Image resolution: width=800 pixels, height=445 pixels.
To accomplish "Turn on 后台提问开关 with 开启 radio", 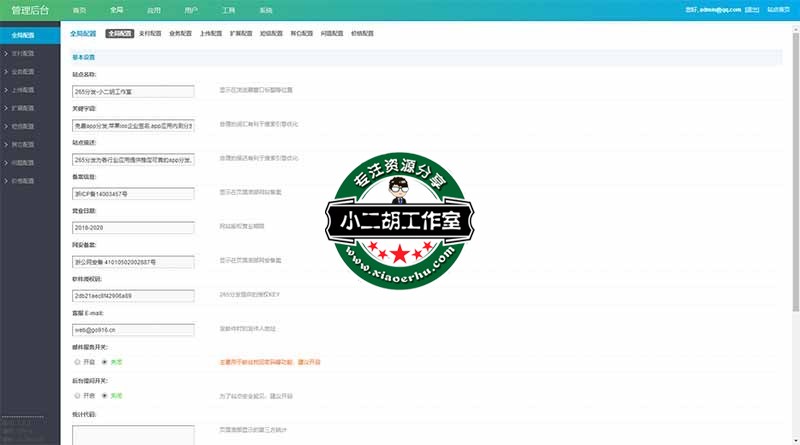I will tap(78, 396).
